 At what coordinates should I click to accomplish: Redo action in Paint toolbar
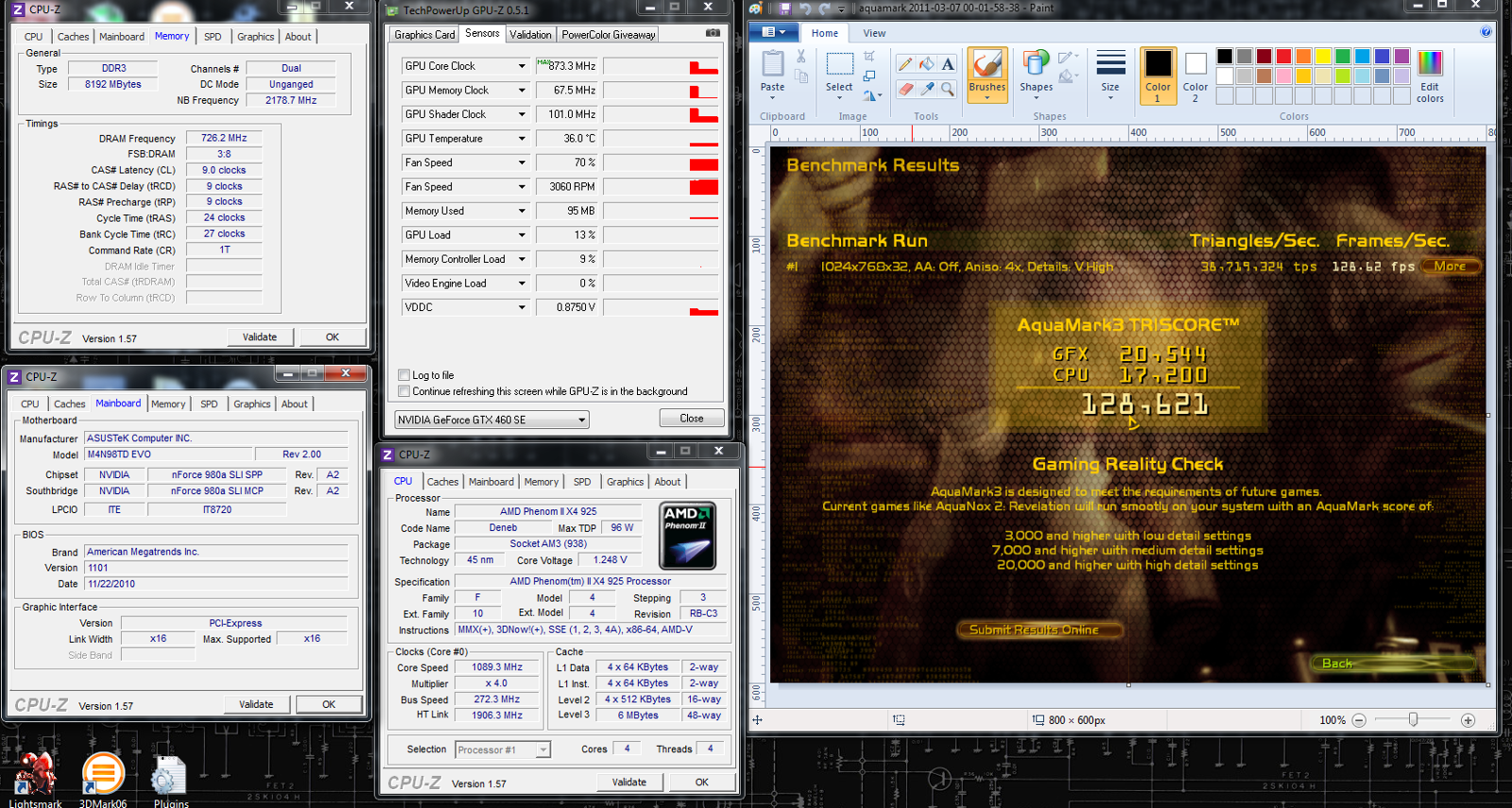pos(824,8)
